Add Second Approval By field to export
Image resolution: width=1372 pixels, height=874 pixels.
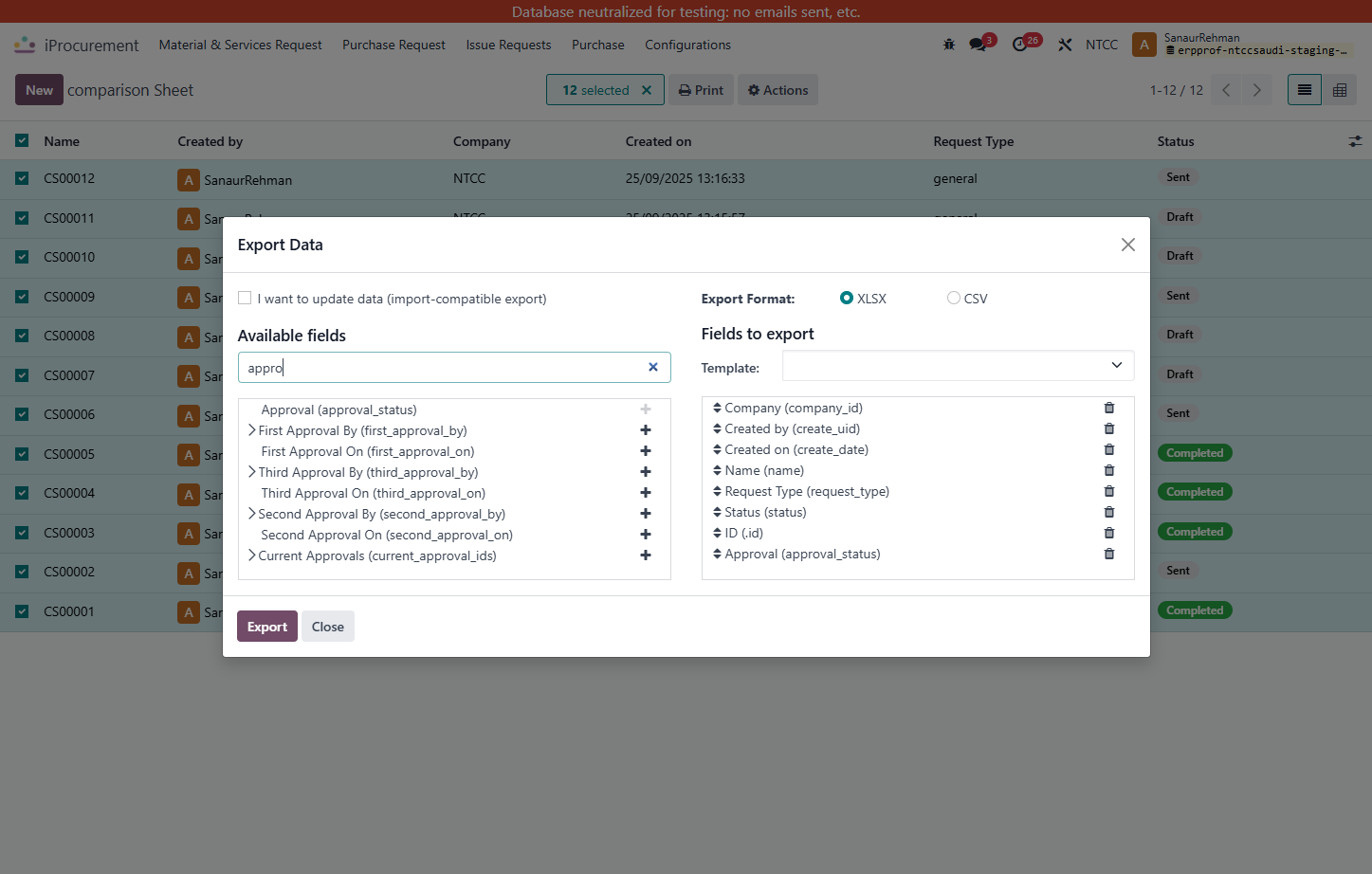(646, 514)
